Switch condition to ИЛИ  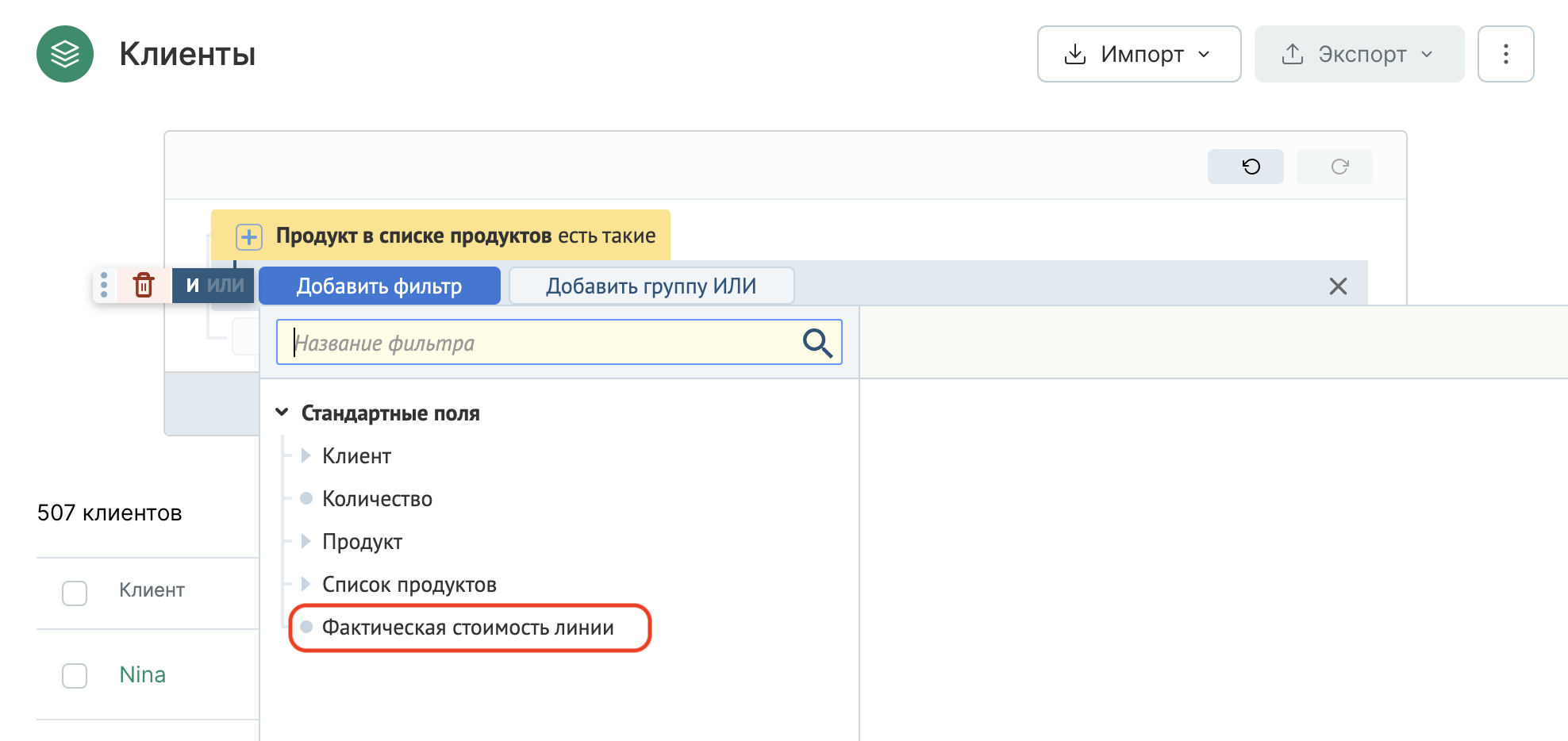226,286
